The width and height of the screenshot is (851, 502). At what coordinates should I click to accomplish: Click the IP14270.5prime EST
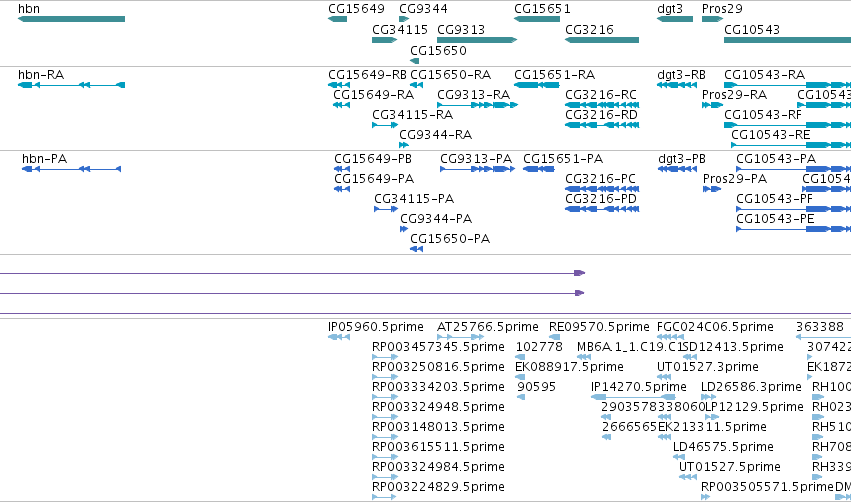(x=633, y=398)
